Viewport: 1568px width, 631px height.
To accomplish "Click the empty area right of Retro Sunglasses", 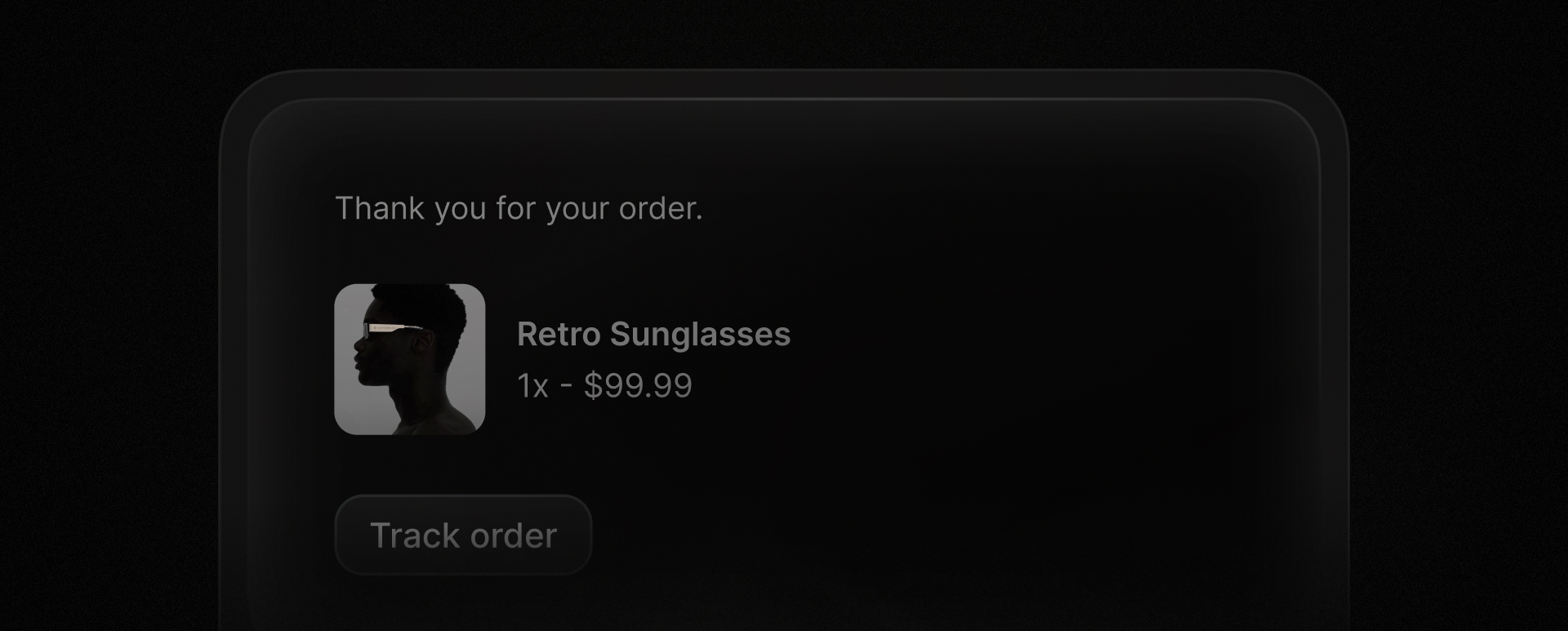I will pos(1021,335).
